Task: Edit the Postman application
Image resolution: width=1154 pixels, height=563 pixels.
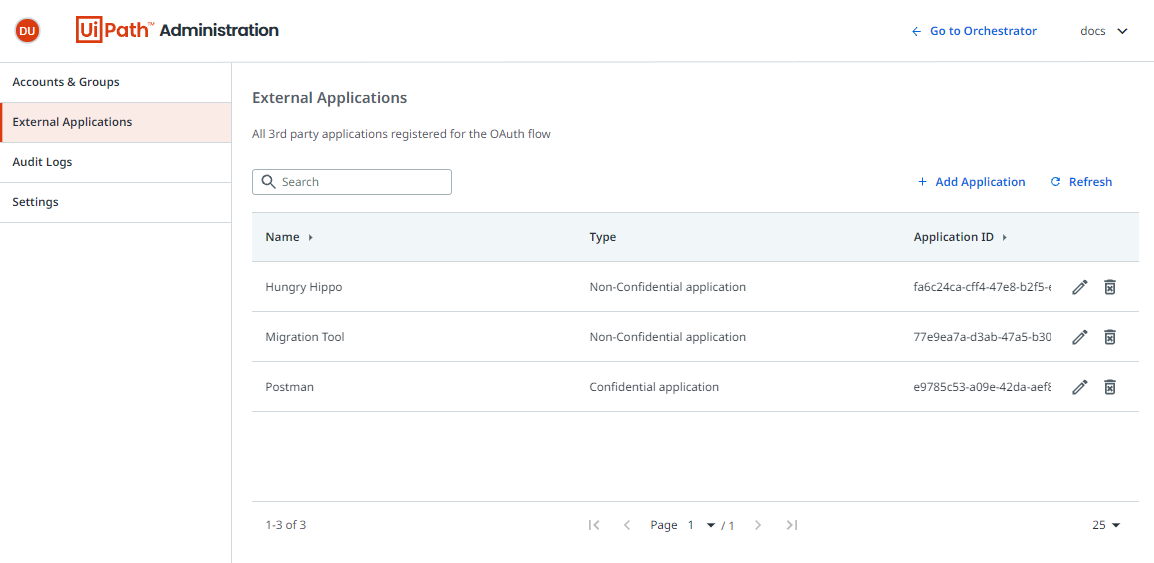Action: click(x=1080, y=387)
